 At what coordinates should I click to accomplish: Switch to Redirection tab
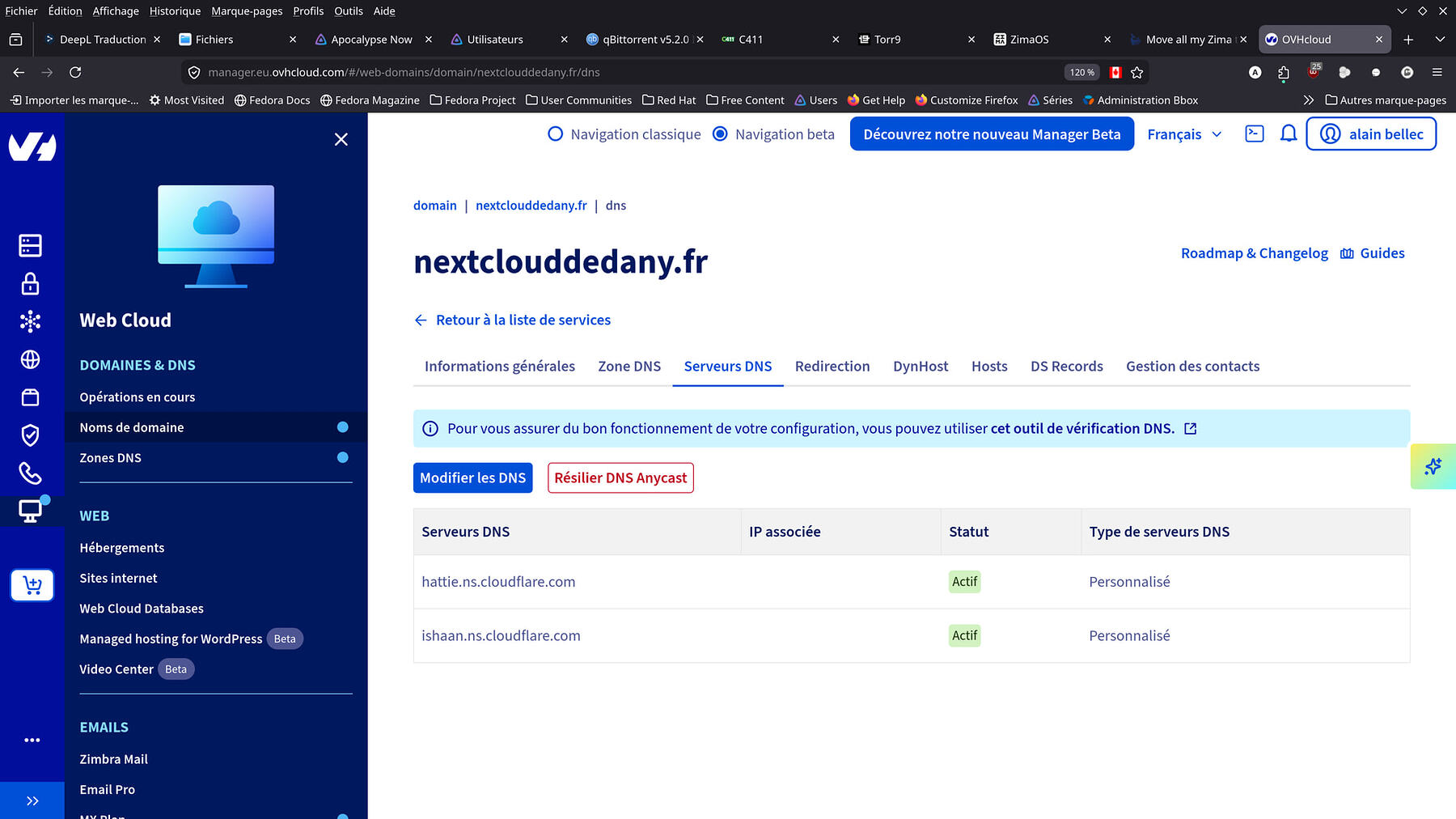click(832, 367)
